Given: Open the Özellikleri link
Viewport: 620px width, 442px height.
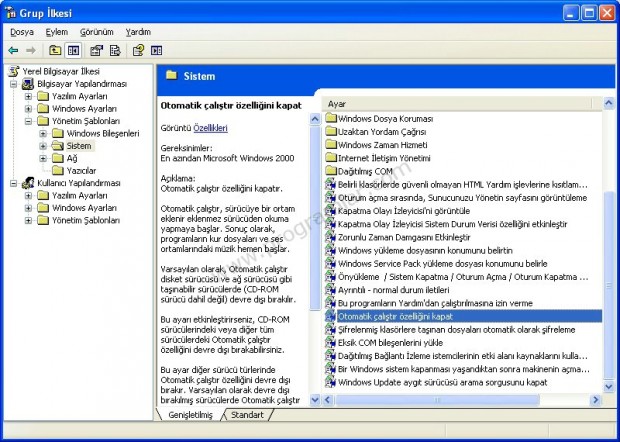Looking at the screenshot, I should 210,128.
